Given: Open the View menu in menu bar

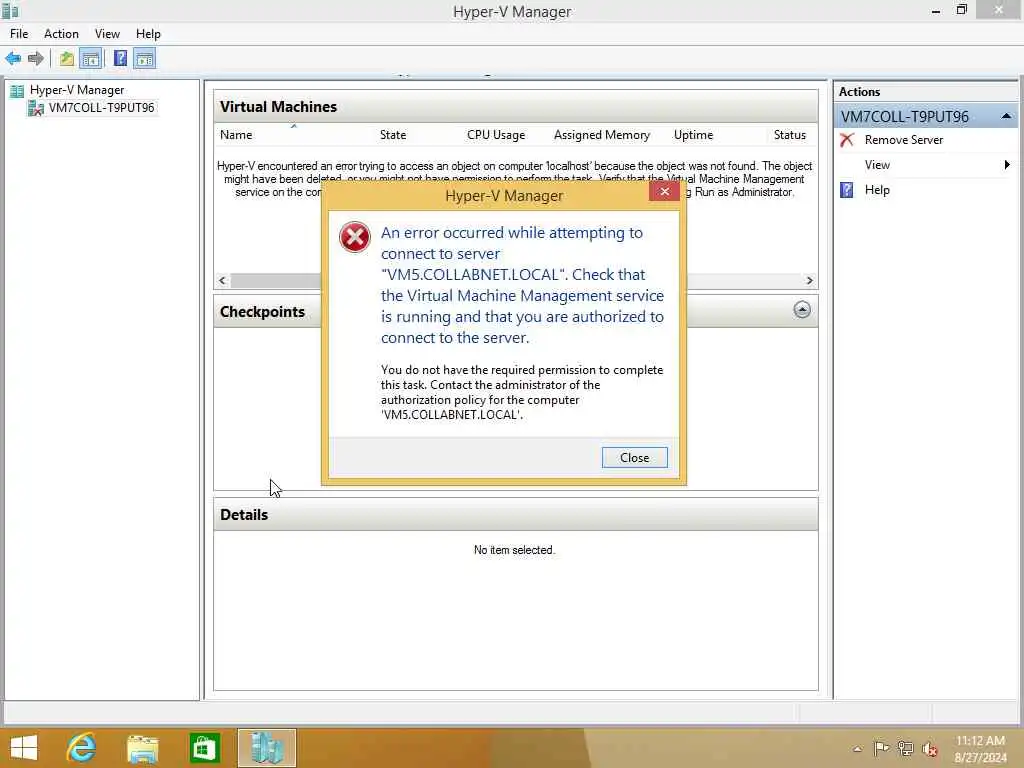Looking at the screenshot, I should 107,34.
